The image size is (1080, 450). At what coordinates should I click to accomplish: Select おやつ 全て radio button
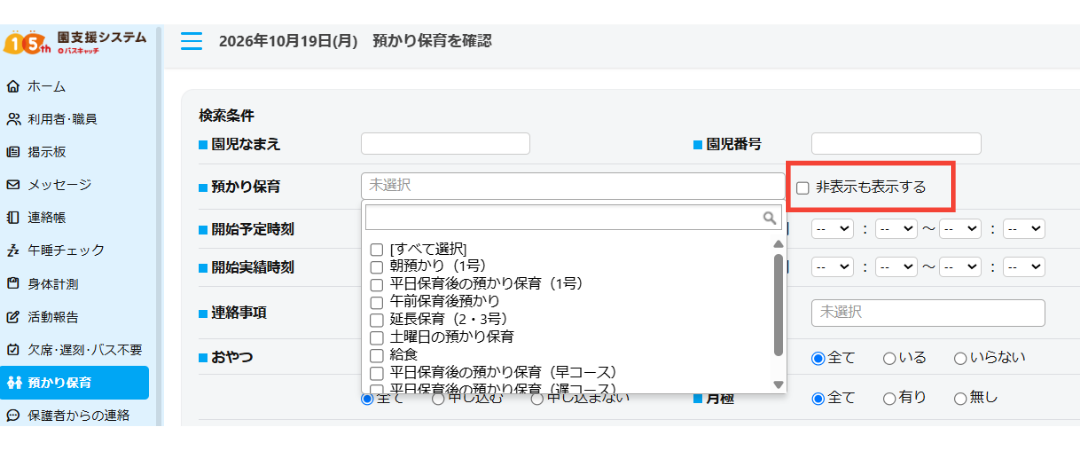click(x=818, y=358)
